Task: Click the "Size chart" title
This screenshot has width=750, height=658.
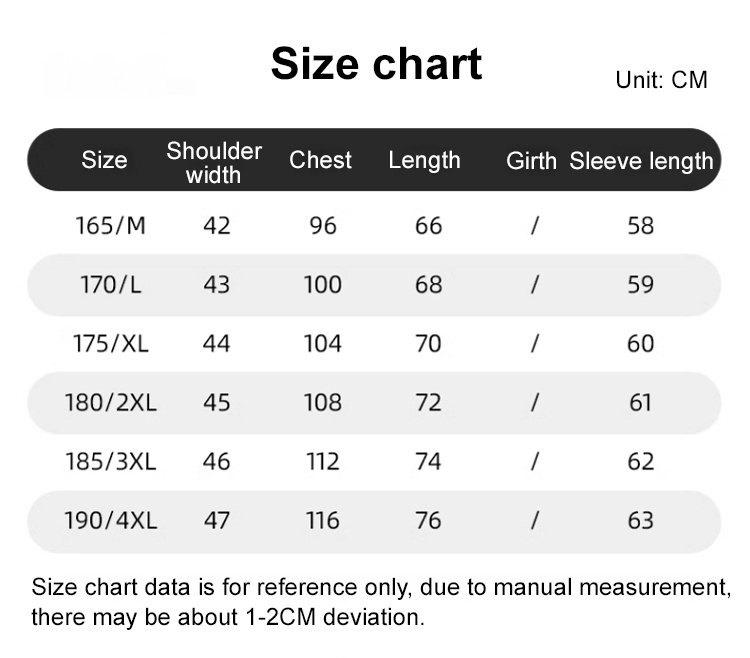Action: (376, 64)
